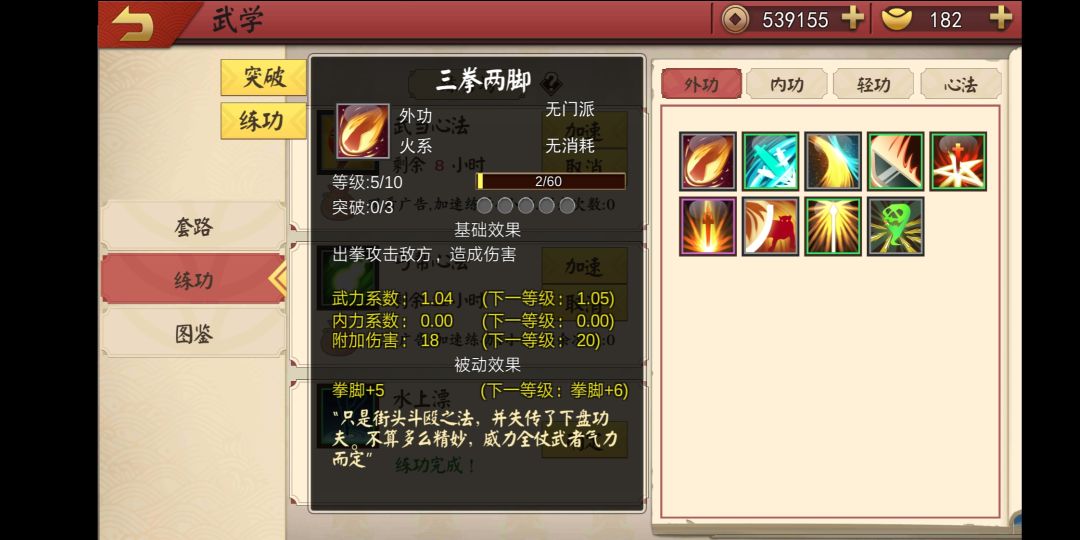Select the cyan crossed swords skill icon
Viewport: 1080px width, 540px height.
click(x=770, y=161)
